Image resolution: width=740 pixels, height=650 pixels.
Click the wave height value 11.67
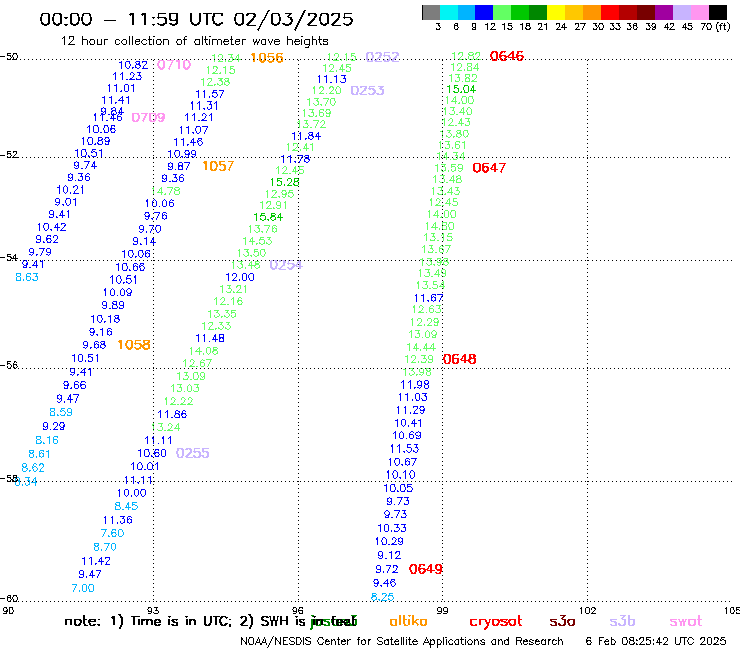click(x=429, y=298)
